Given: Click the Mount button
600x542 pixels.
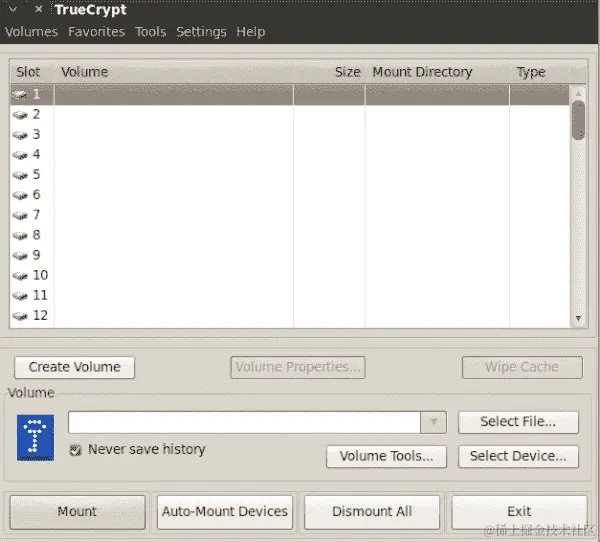Looking at the screenshot, I should 77,512.
